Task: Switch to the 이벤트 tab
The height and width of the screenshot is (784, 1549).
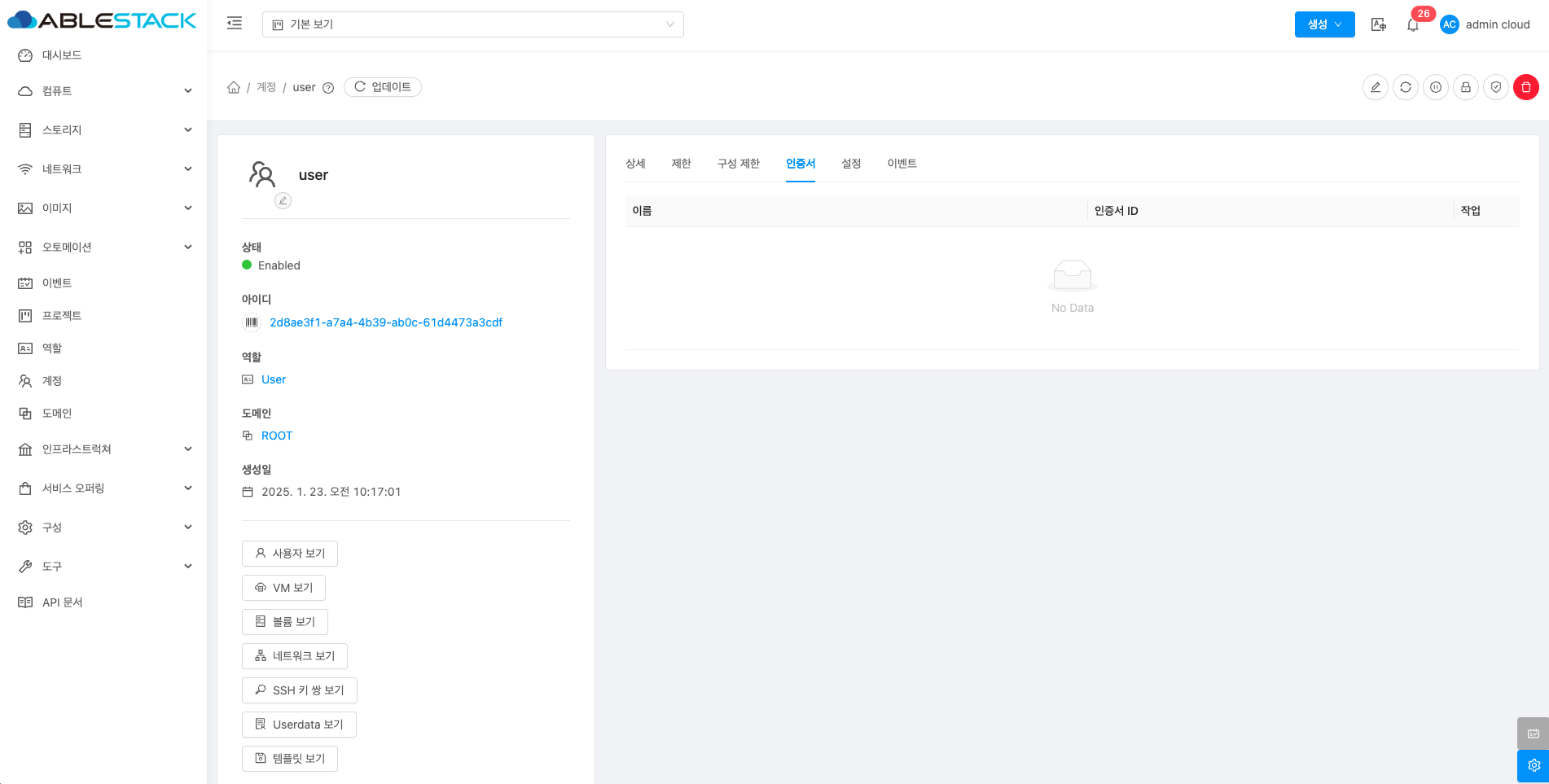Action: coord(902,164)
